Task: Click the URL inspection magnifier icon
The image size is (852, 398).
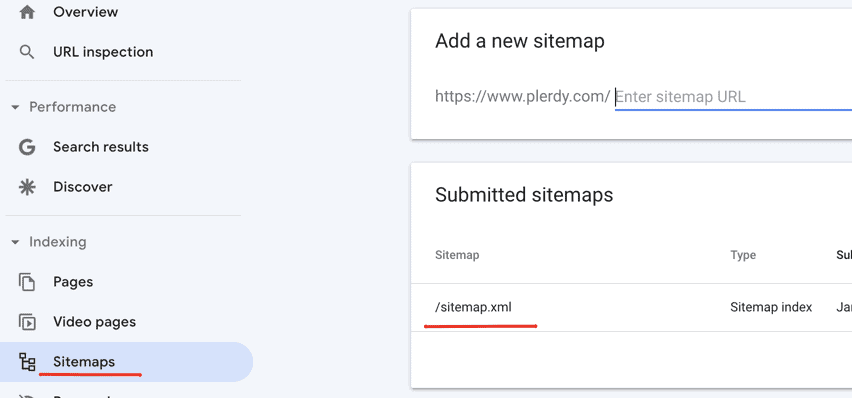Action: pyautogui.click(x=27, y=52)
